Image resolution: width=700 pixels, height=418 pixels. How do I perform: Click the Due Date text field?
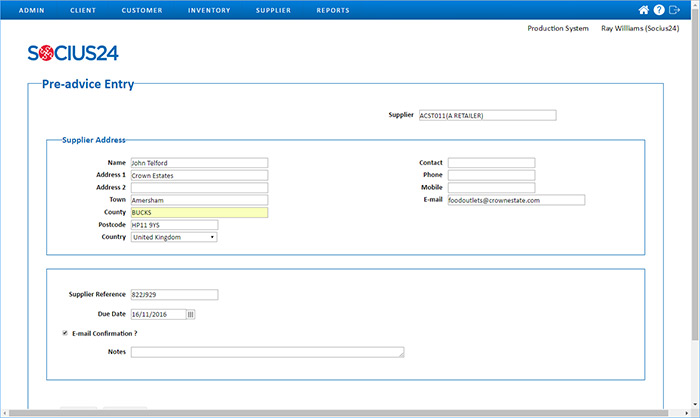158,314
